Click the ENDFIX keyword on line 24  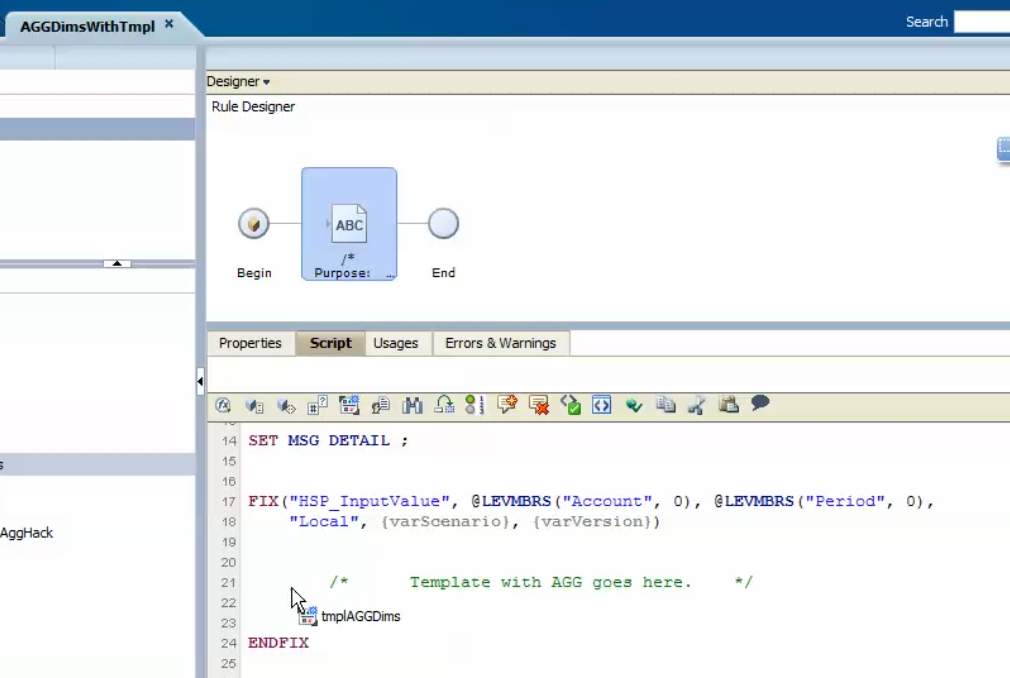[278, 643]
